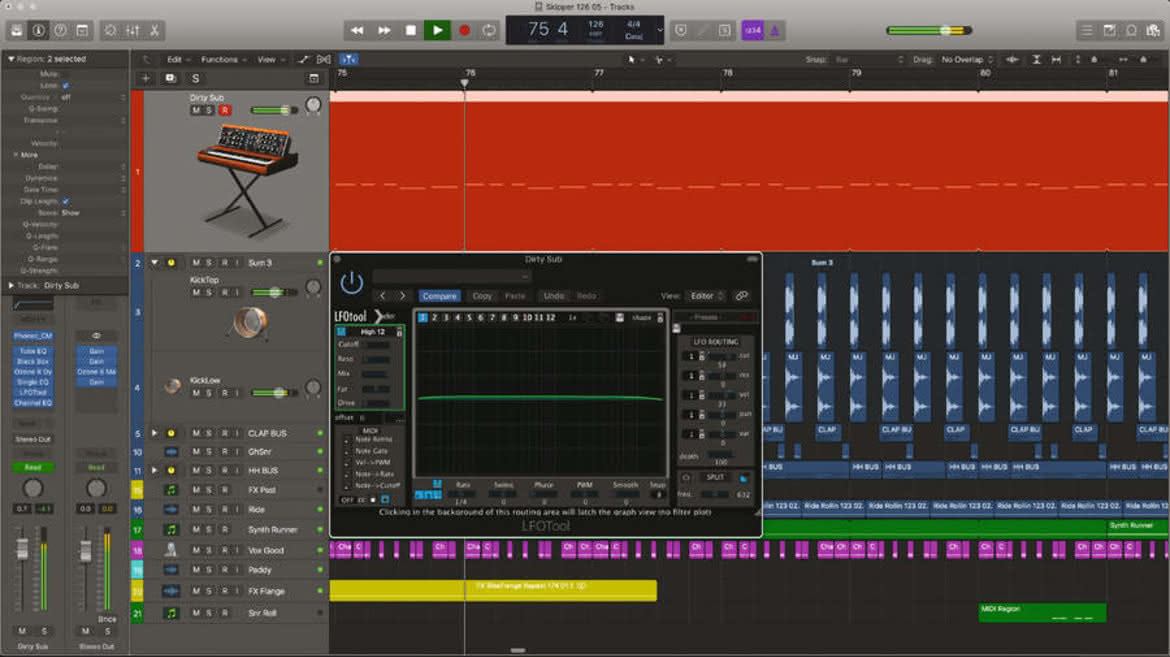Click Compare in the plugin window
Viewport: 1170px width, 657px height.
(439, 296)
